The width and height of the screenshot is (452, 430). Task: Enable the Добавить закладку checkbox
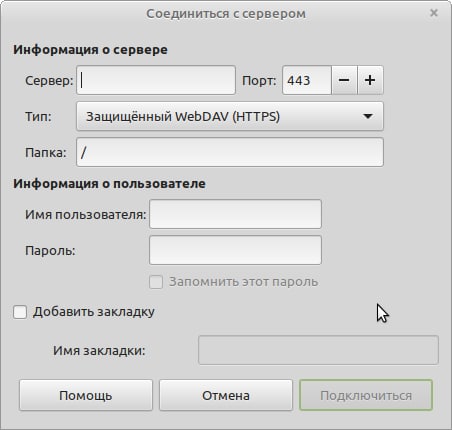click(x=20, y=312)
